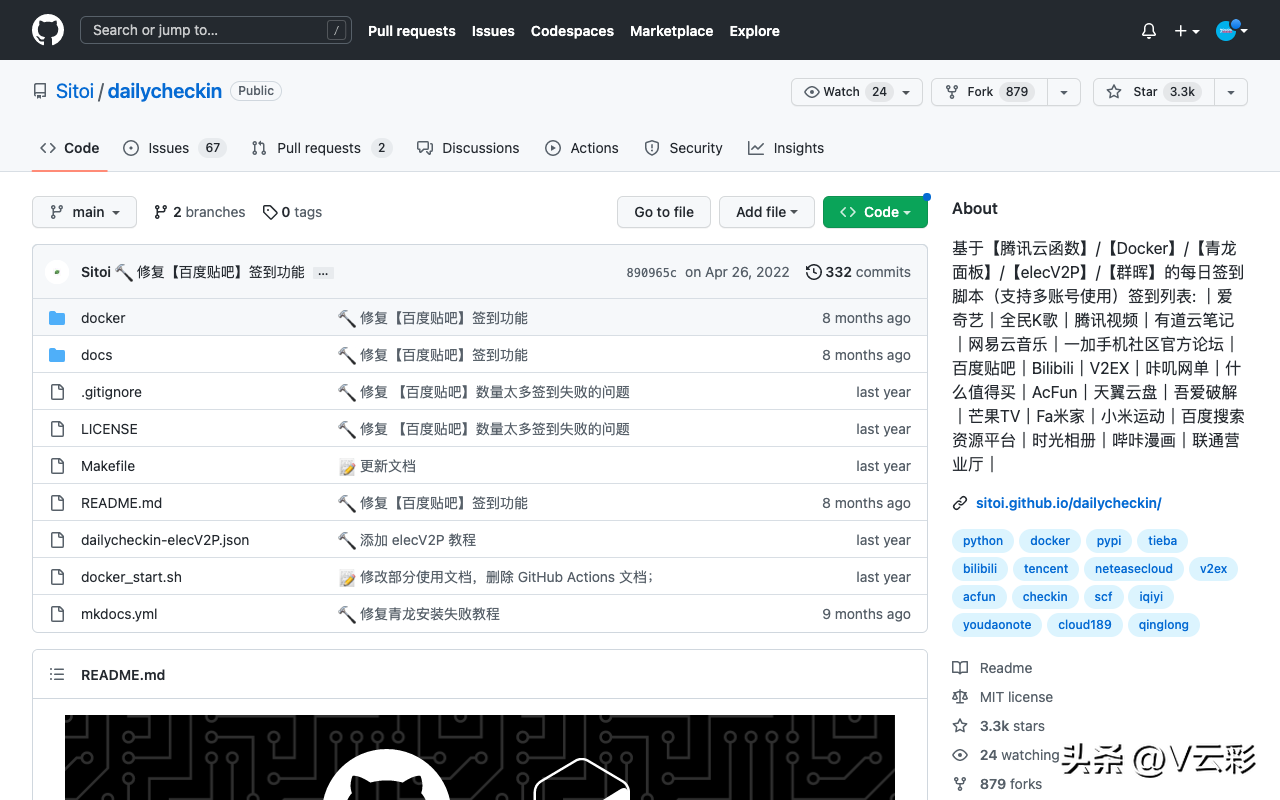Open the Insights tab
1280x800 pixels.
[x=786, y=148]
